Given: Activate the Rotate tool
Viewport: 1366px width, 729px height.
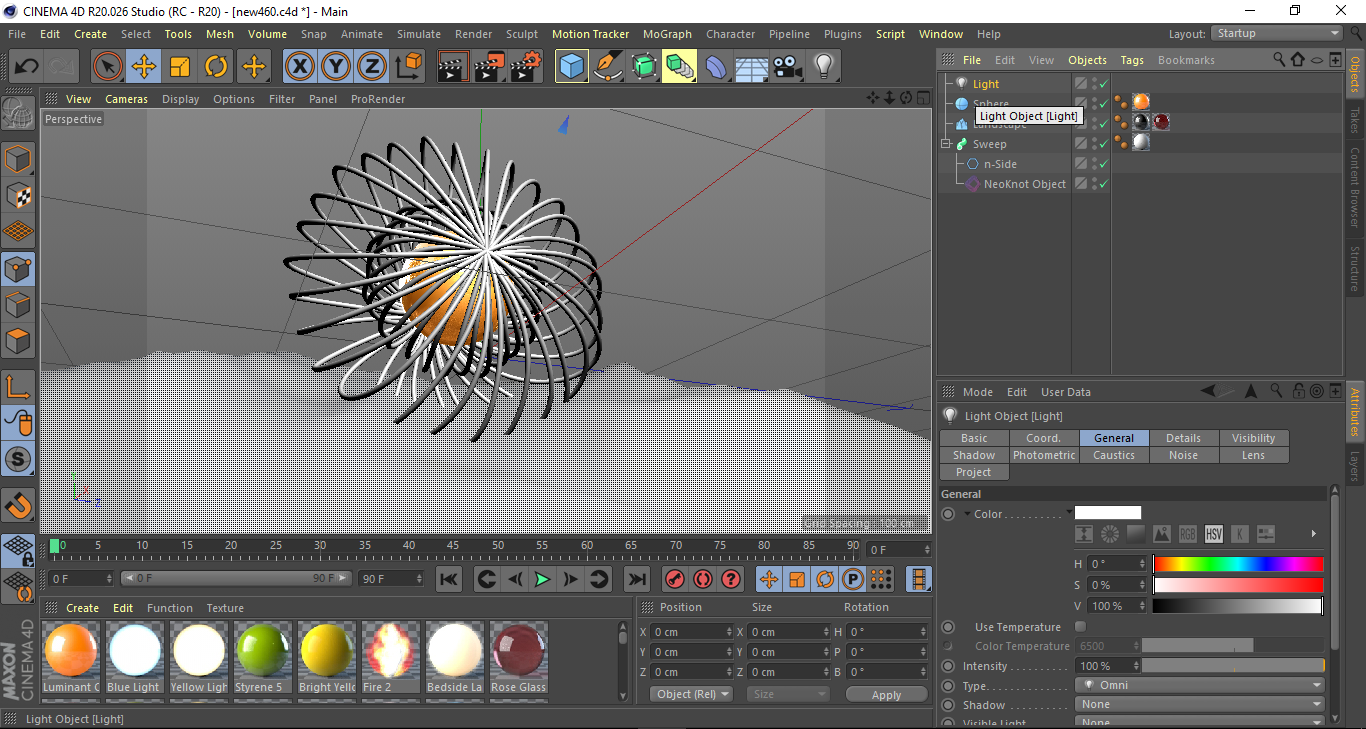Looking at the screenshot, I should [x=216, y=67].
